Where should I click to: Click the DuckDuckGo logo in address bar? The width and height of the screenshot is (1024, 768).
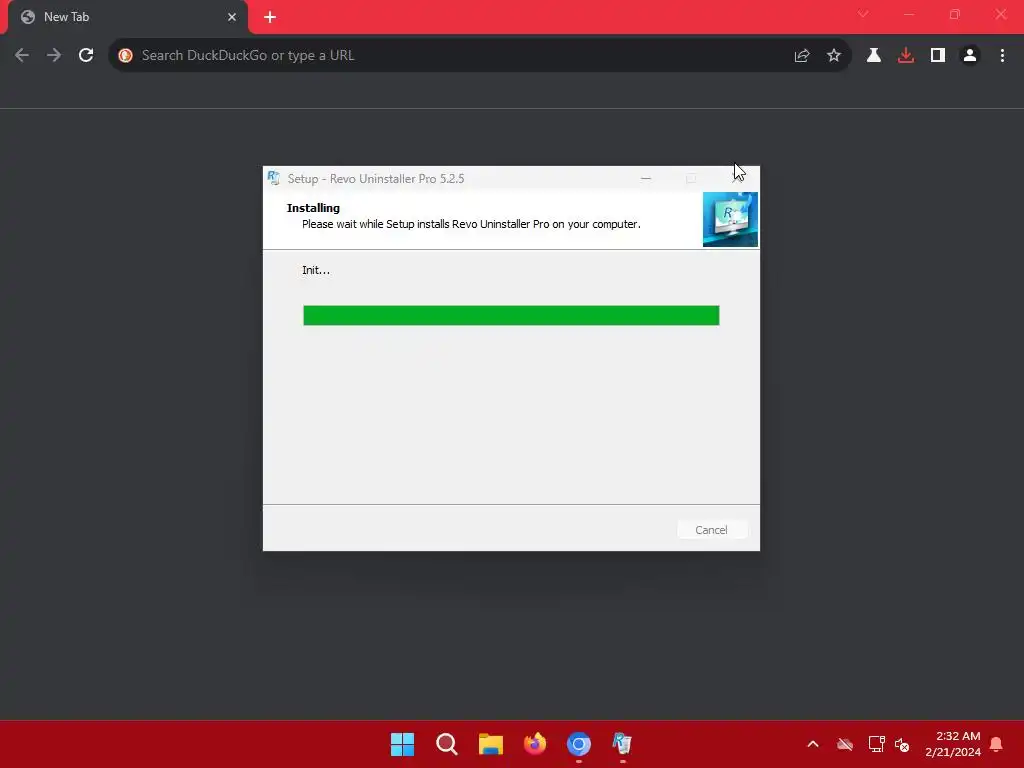coord(125,56)
